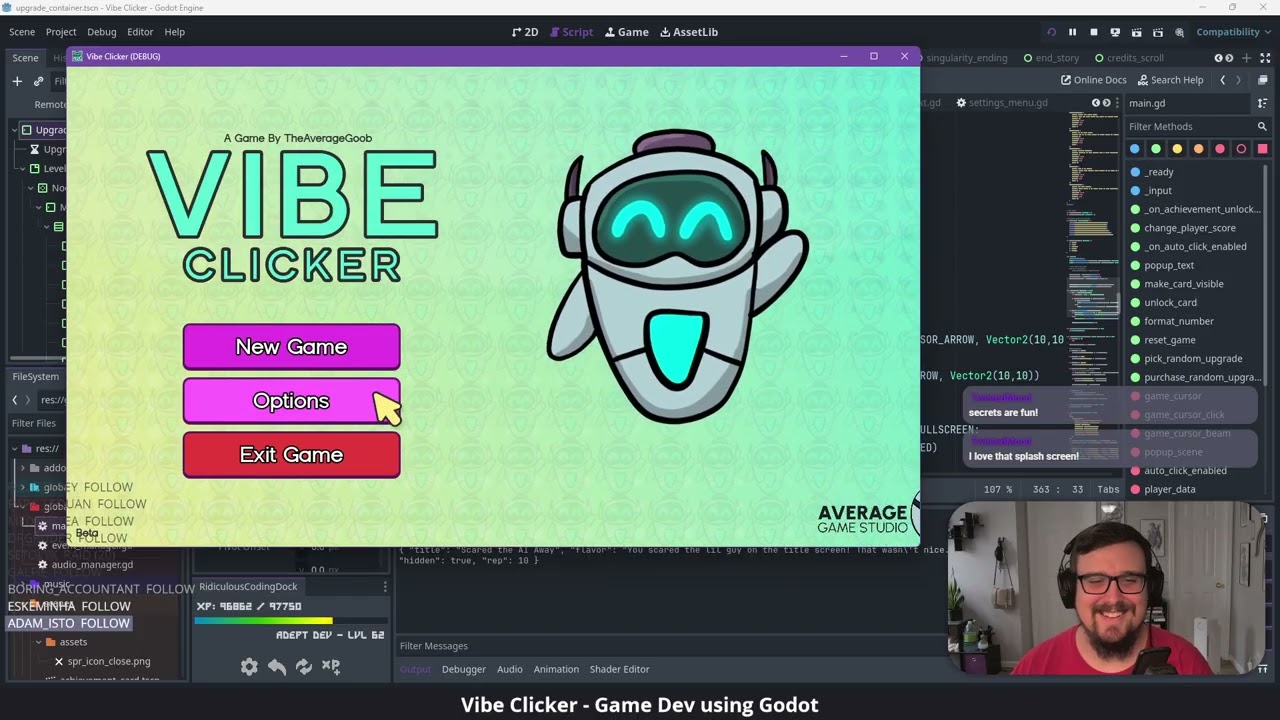1280x720 pixels.
Task: Jump to _ready method
Action: pyautogui.click(x=1159, y=172)
